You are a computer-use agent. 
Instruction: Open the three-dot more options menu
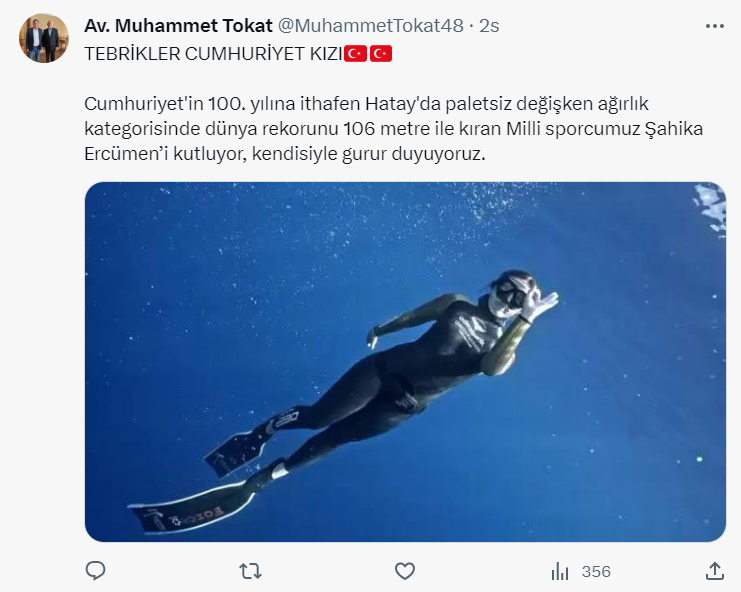(715, 26)
